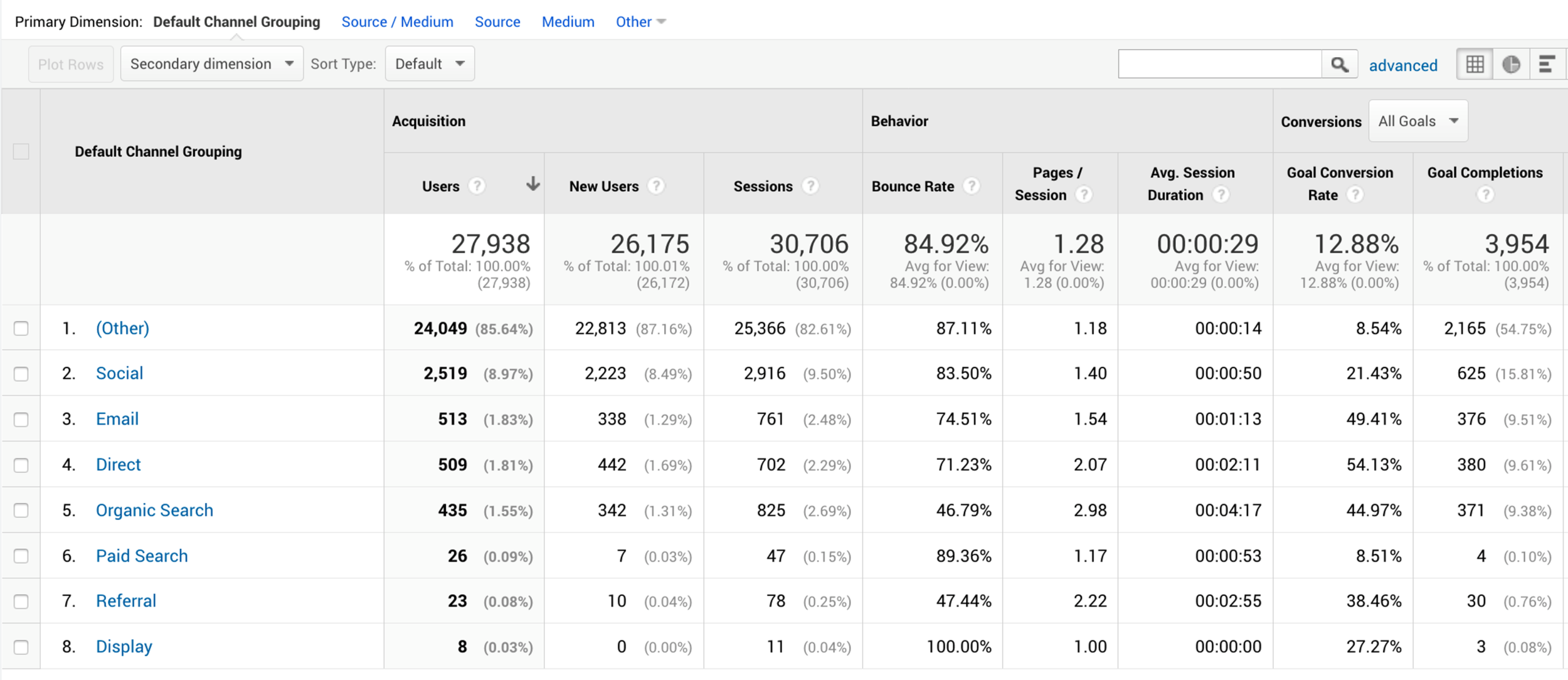Open the Email channel link
This screenshot has height=680, width=1568.
point(117,419)
